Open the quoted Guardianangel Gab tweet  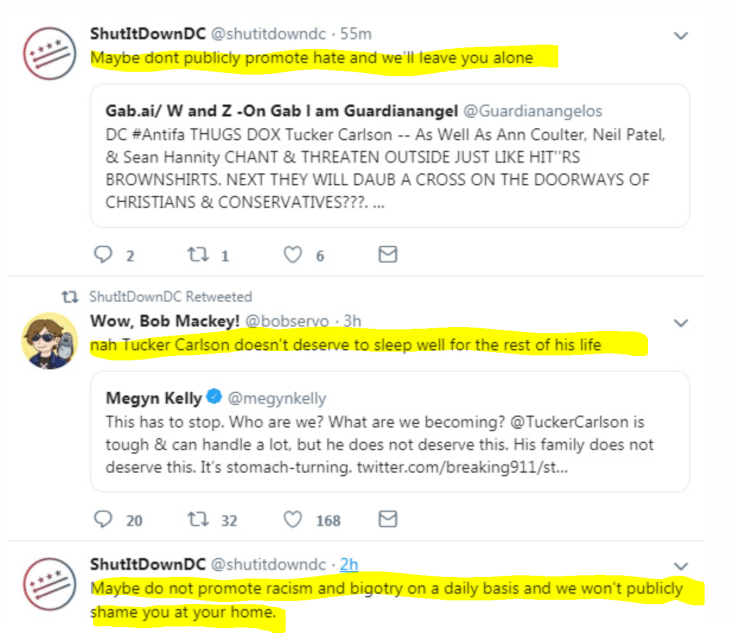point(389,154)
